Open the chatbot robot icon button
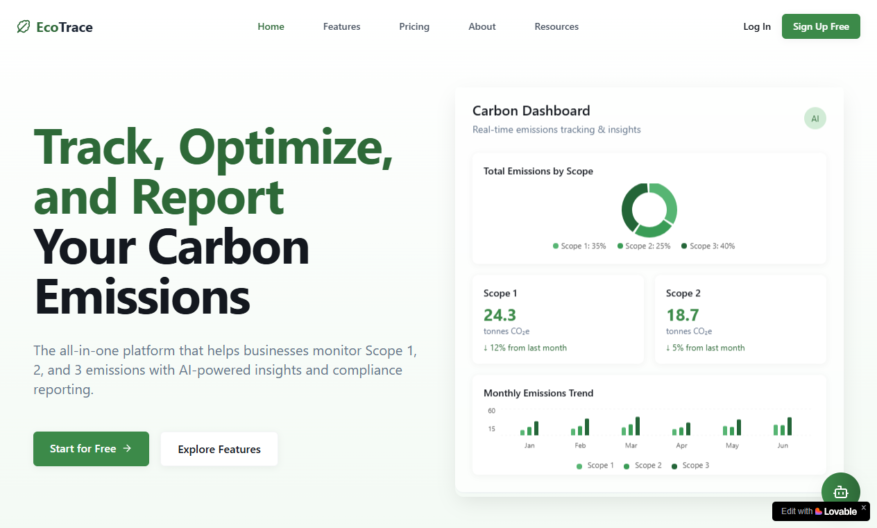 point(840,492)
